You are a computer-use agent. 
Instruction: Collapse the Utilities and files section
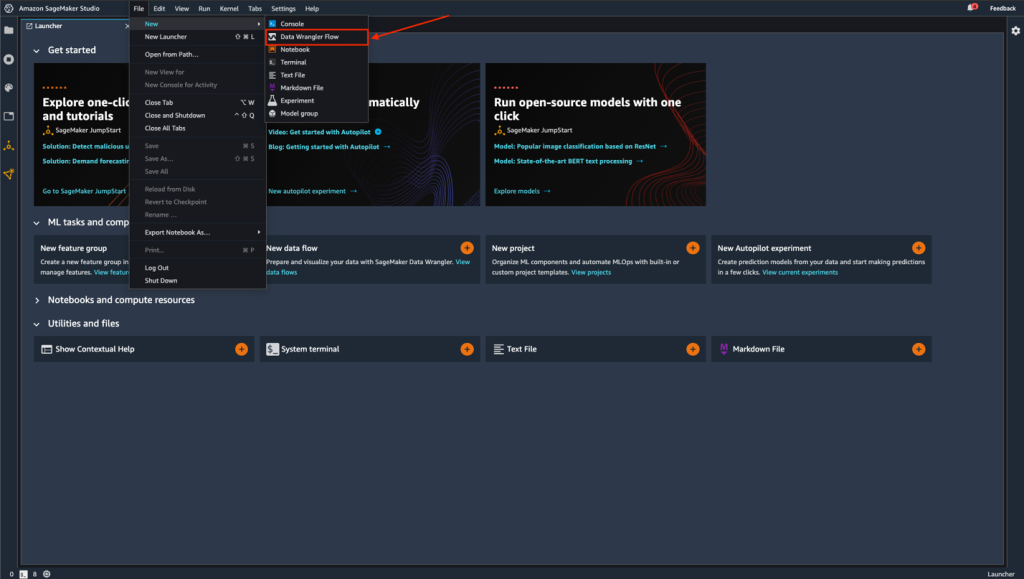coord(37,324)
